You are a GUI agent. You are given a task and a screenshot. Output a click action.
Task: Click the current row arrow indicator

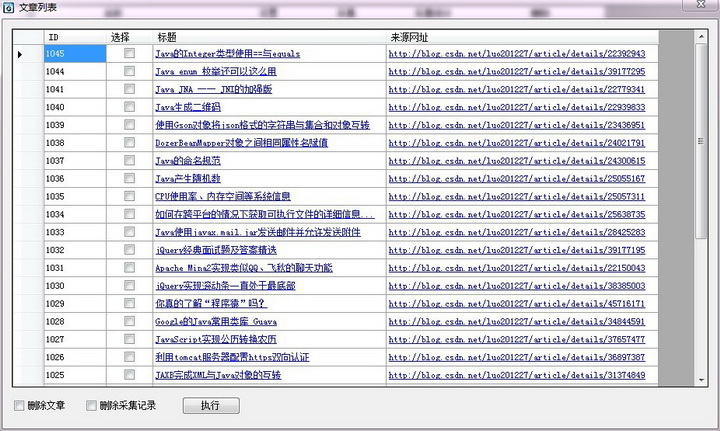point(20,55)
